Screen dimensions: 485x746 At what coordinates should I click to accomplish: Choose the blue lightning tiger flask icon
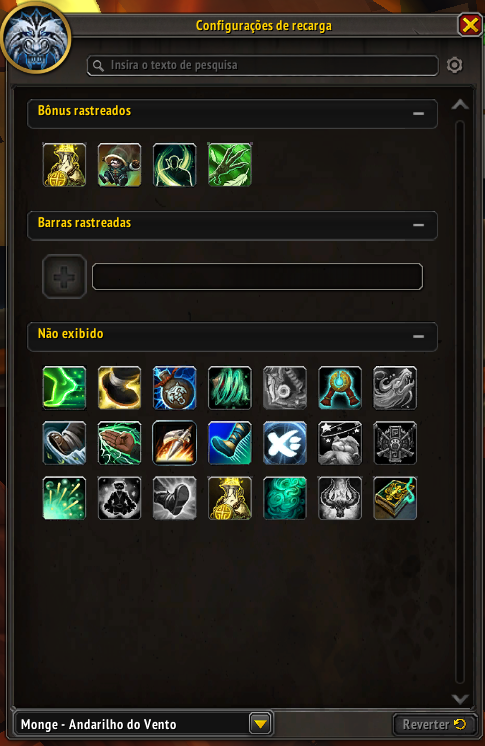point(175,388)
